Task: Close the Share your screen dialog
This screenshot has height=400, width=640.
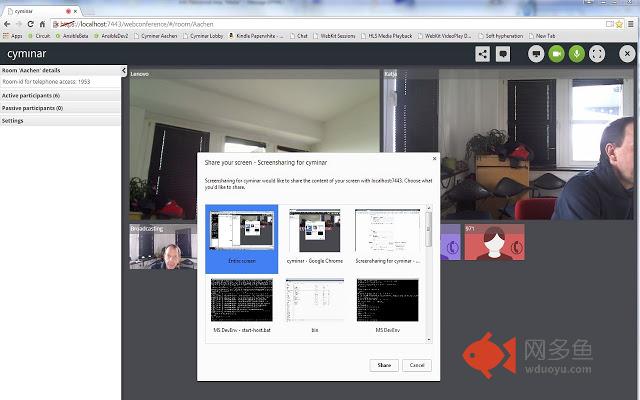Action: point(434,158)
